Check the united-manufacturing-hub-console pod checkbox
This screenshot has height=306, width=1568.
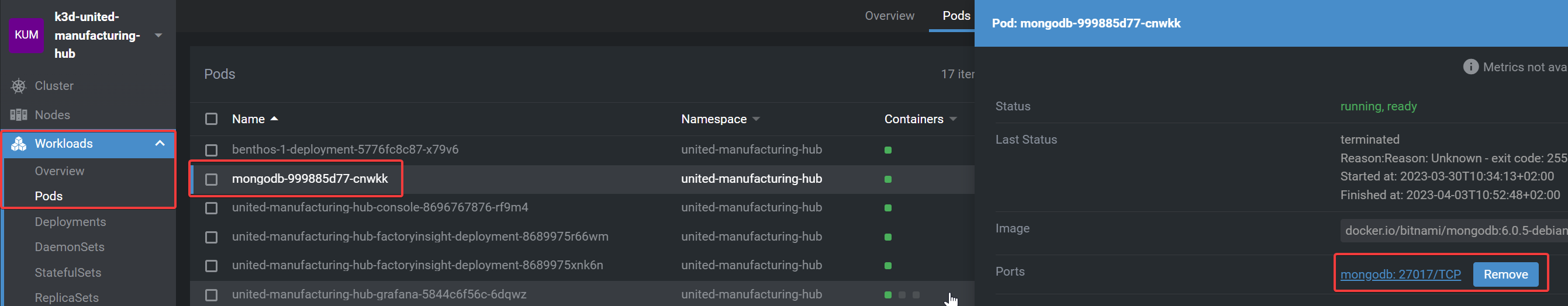211,208
